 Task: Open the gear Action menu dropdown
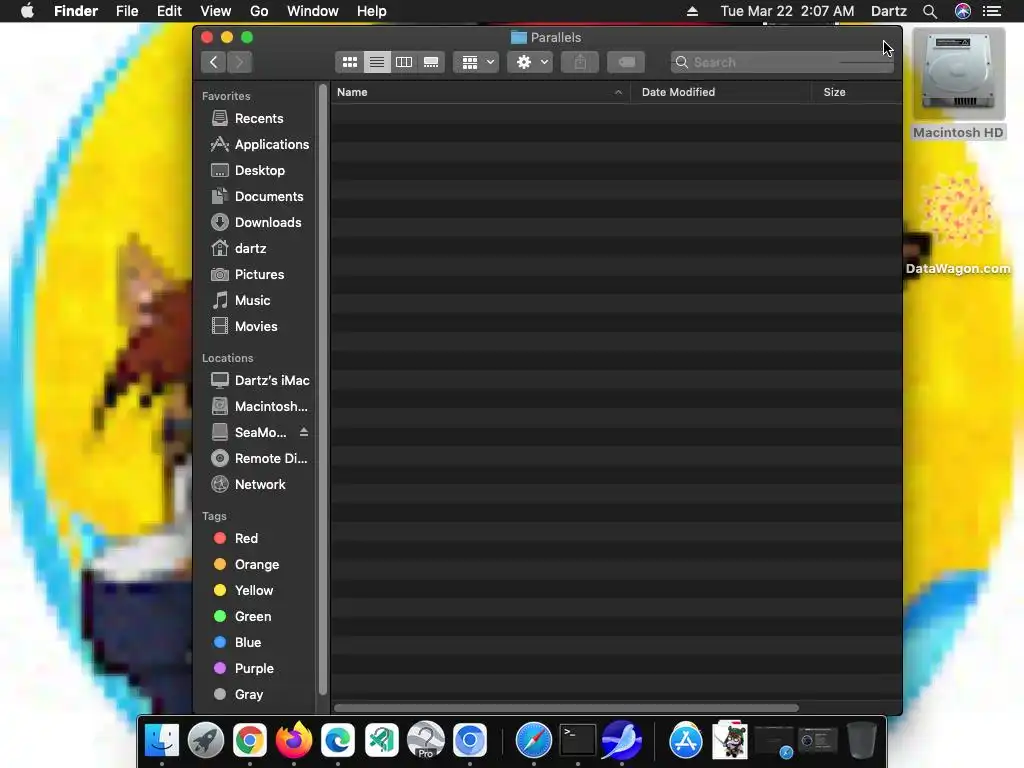coord(530,62)
